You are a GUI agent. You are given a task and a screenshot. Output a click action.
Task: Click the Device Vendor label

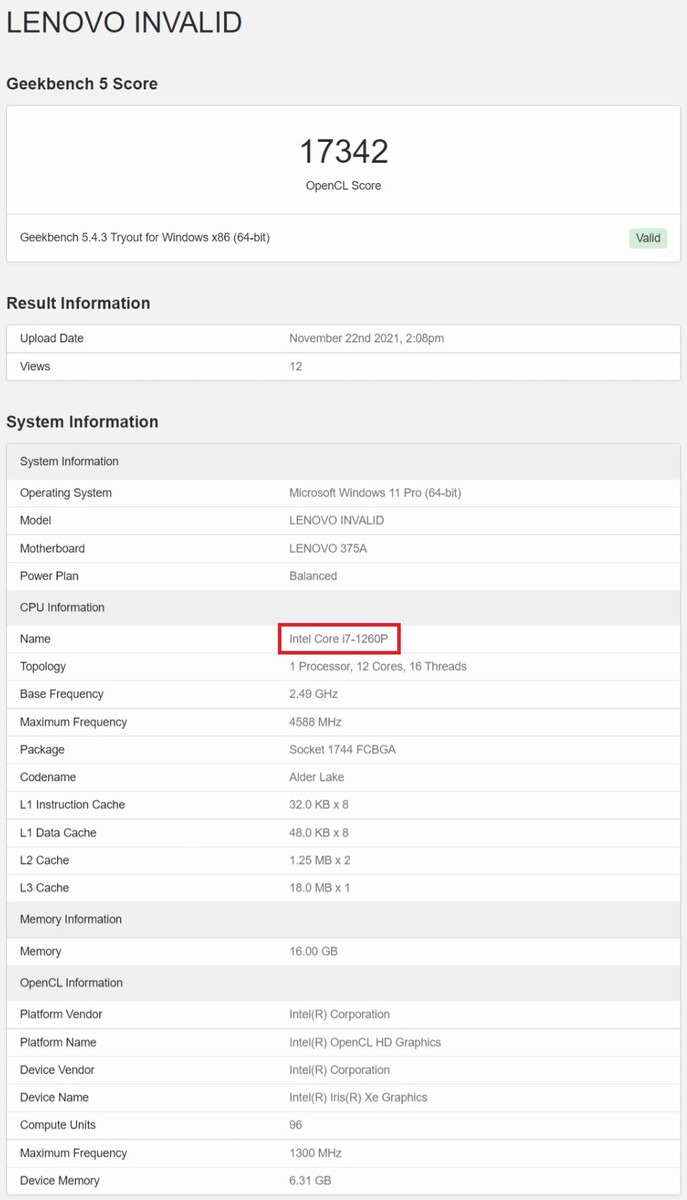(x=57, y=1070)
